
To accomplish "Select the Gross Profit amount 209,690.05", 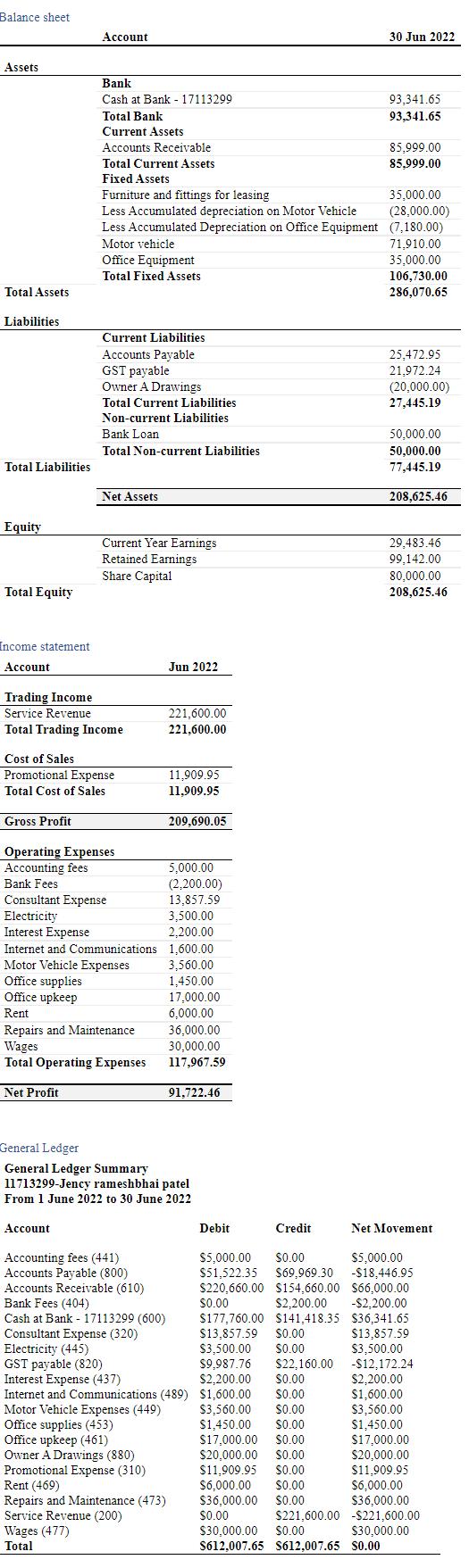I will [x=197, y=821].
